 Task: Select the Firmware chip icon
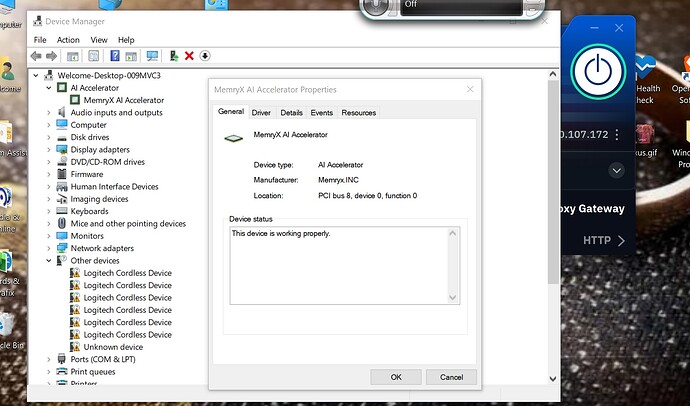tap(62, 174)
